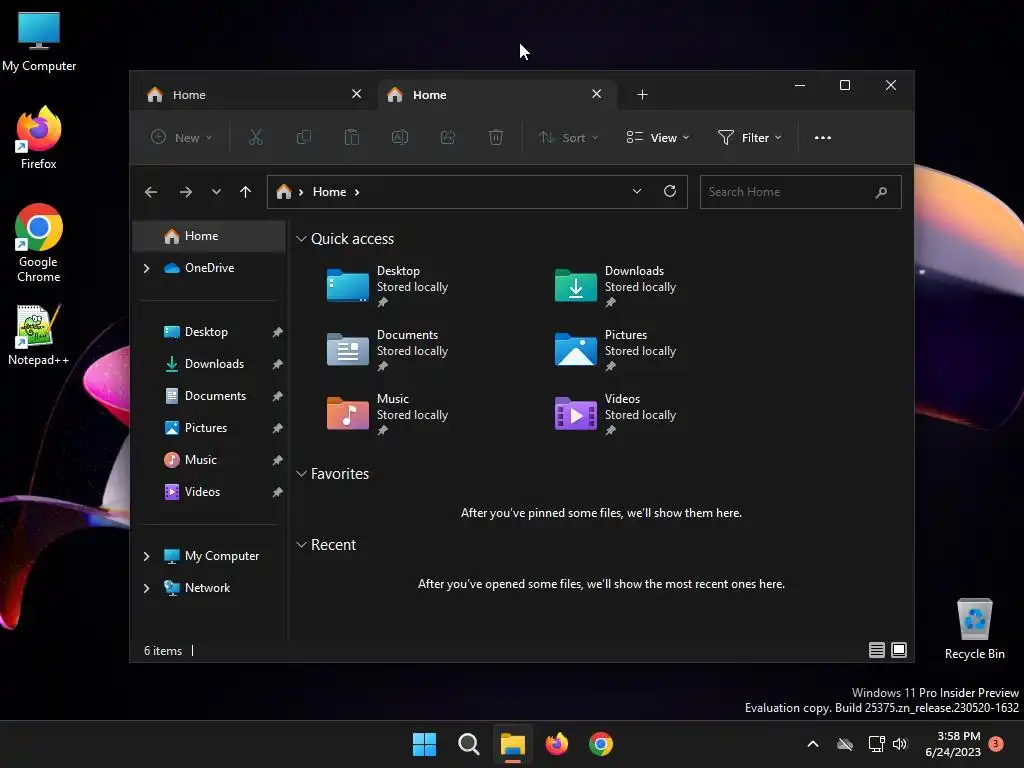Select My Computer desktop icon
Screen dimensions: 1024x768
(39, 41)
